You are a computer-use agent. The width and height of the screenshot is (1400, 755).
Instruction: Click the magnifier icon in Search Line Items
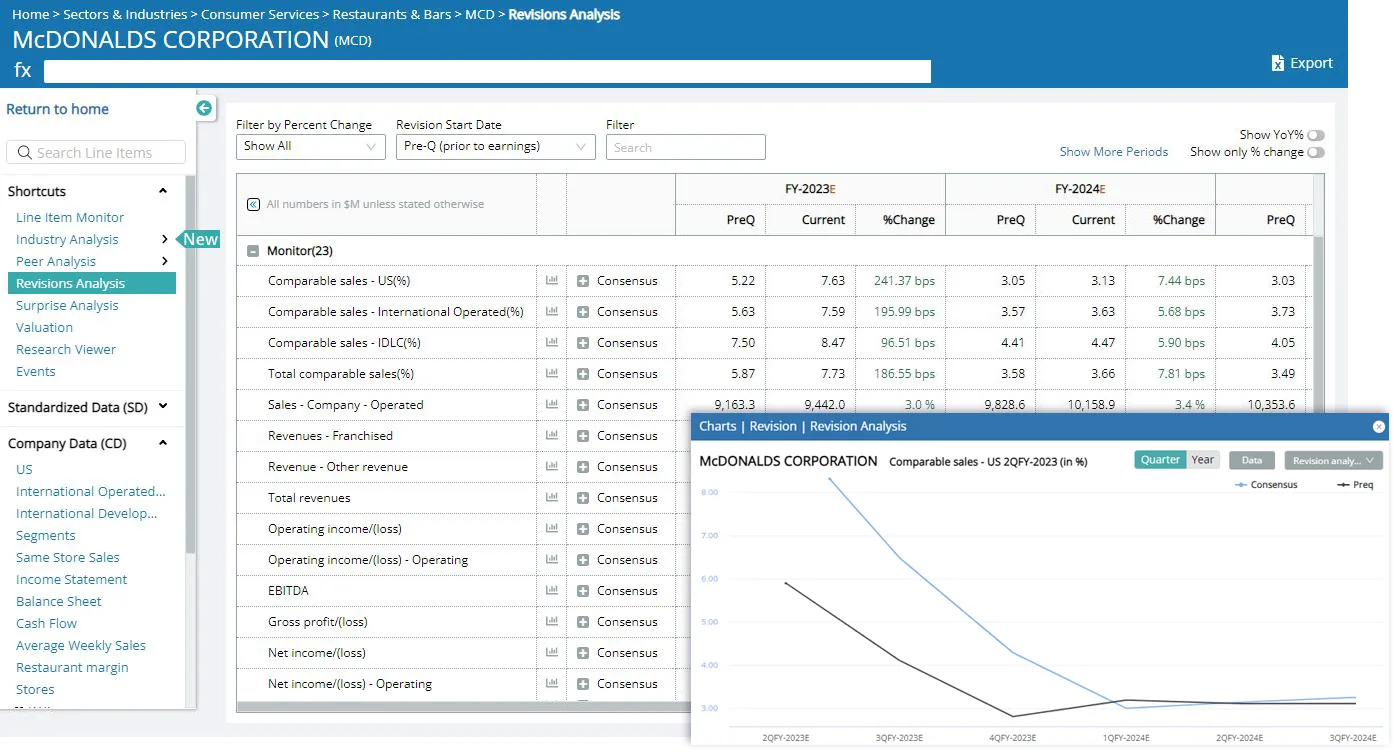click(x=23, y=153)
